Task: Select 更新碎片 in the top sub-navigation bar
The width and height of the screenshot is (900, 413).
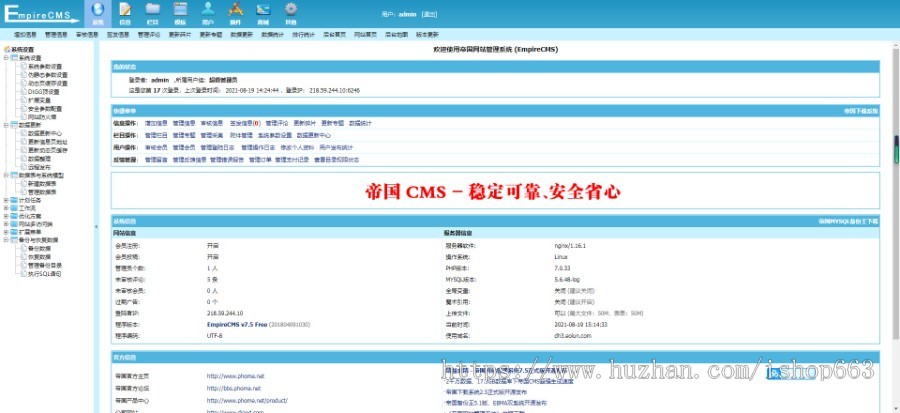Action: pos(180,34)
